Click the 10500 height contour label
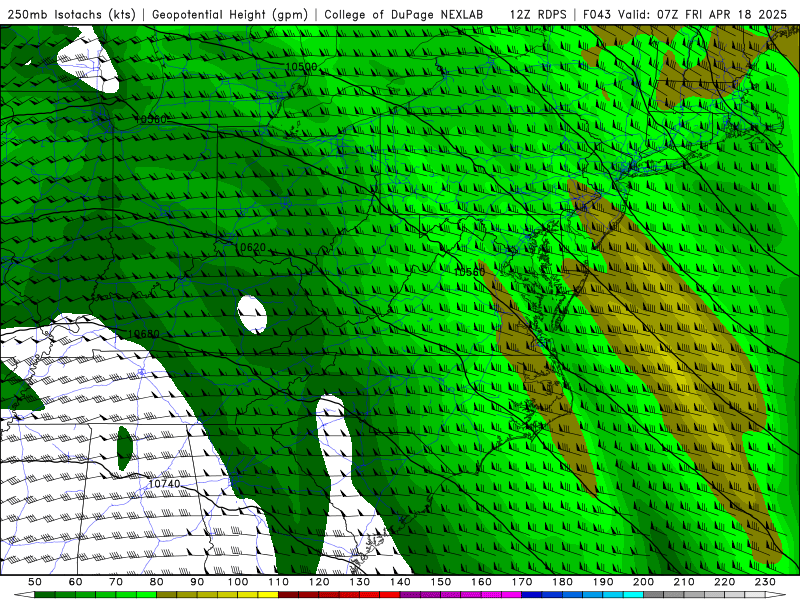 coord(301,67)
